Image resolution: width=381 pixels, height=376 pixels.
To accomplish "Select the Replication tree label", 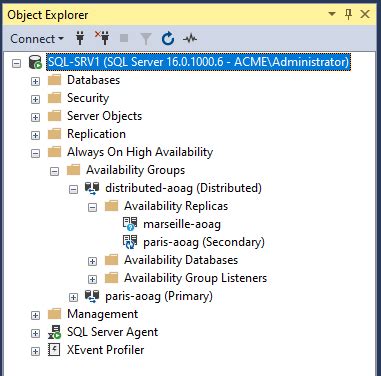I will [96, 134].
